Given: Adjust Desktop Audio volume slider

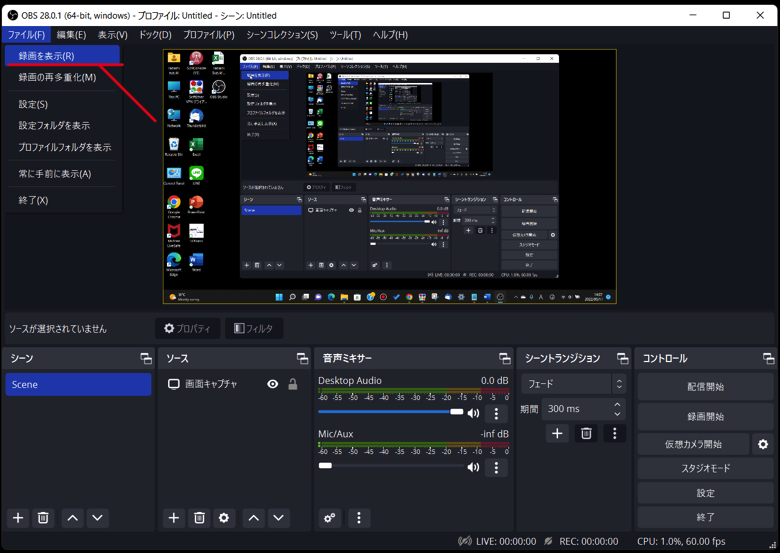Looking at the screenshot, I should point(391,412).
